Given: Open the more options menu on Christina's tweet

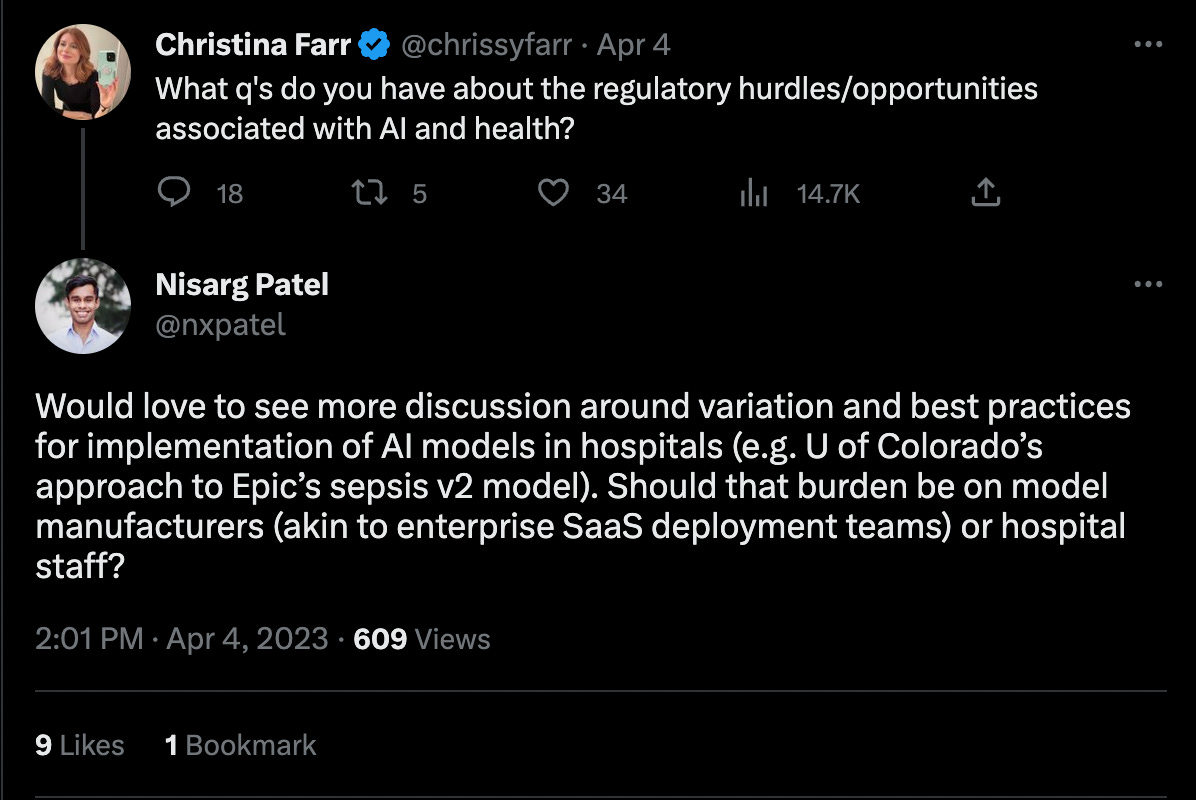Looking at the screenshot, I should (1148, 45).
